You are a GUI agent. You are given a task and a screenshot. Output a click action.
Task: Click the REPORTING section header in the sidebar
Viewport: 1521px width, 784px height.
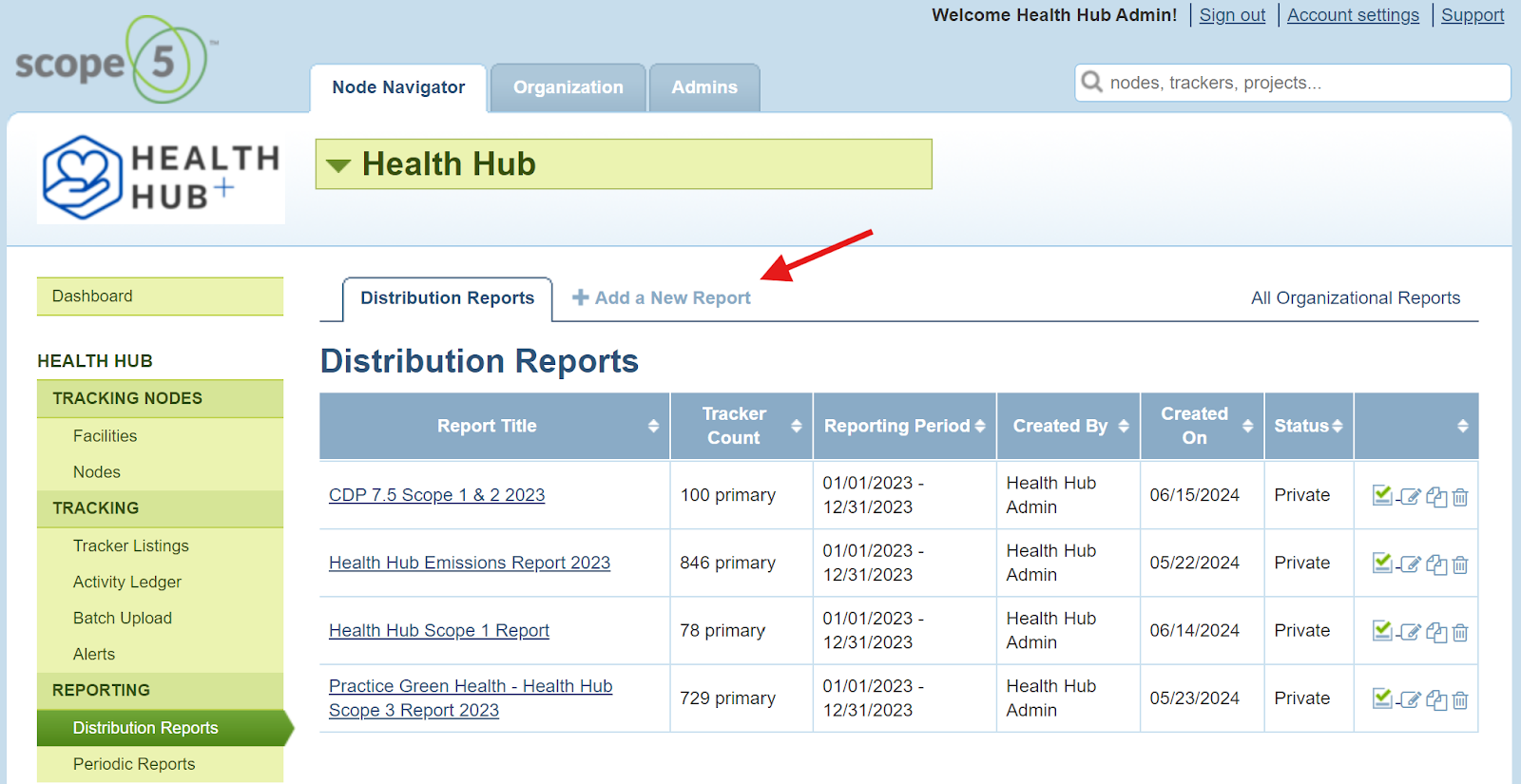[160, 691]
